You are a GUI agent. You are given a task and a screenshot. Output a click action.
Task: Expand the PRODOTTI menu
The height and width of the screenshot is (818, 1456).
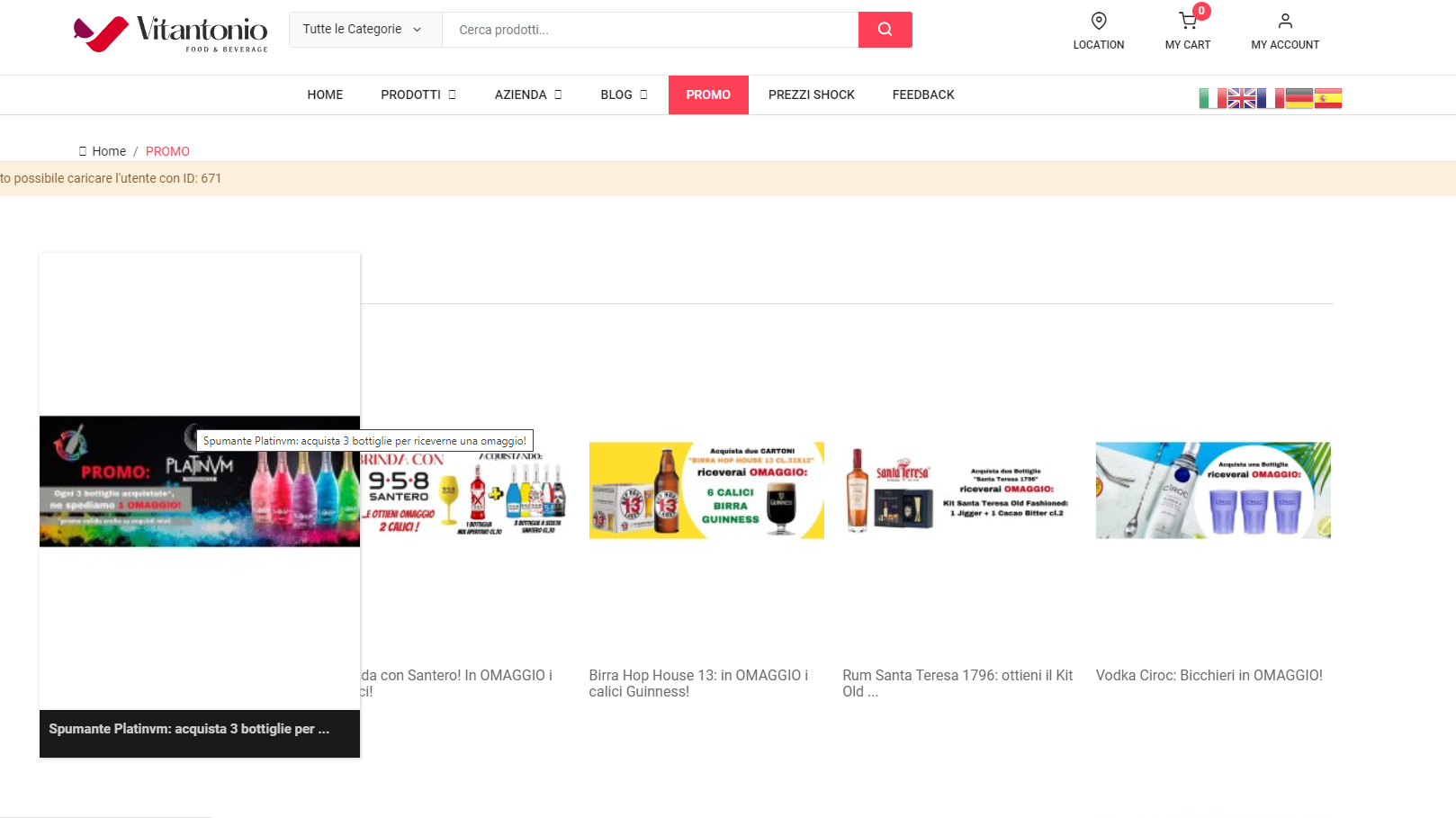(x=418, y=94)
